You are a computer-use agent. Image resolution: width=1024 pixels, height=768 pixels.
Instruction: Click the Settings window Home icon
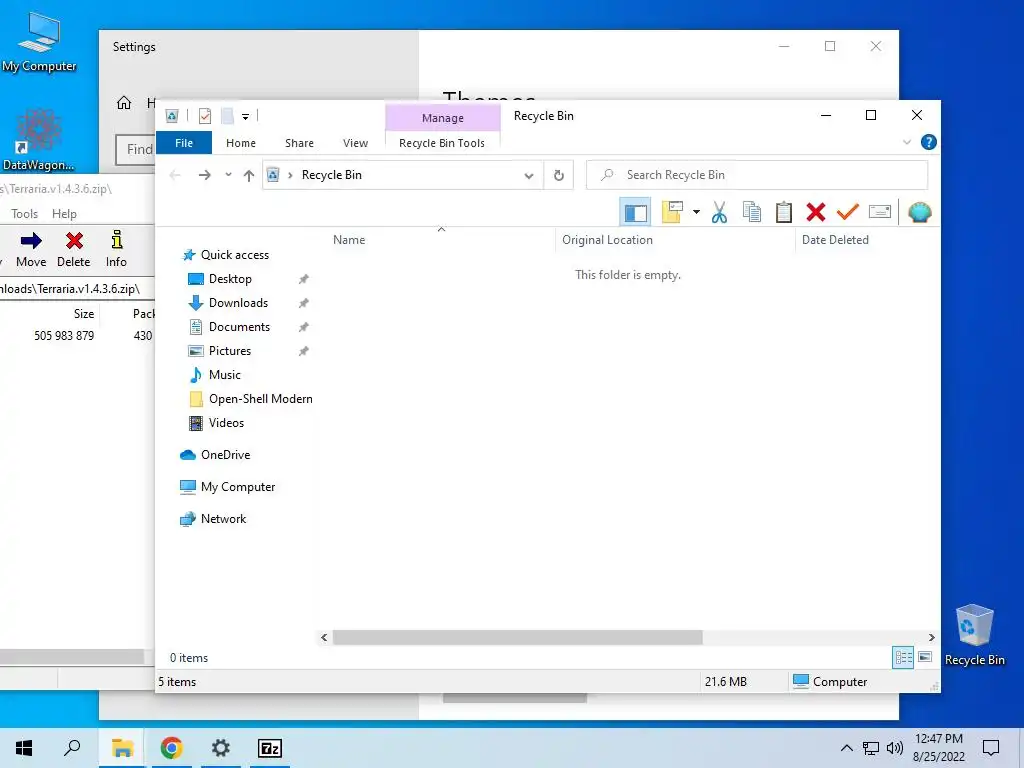click(124, 103)
